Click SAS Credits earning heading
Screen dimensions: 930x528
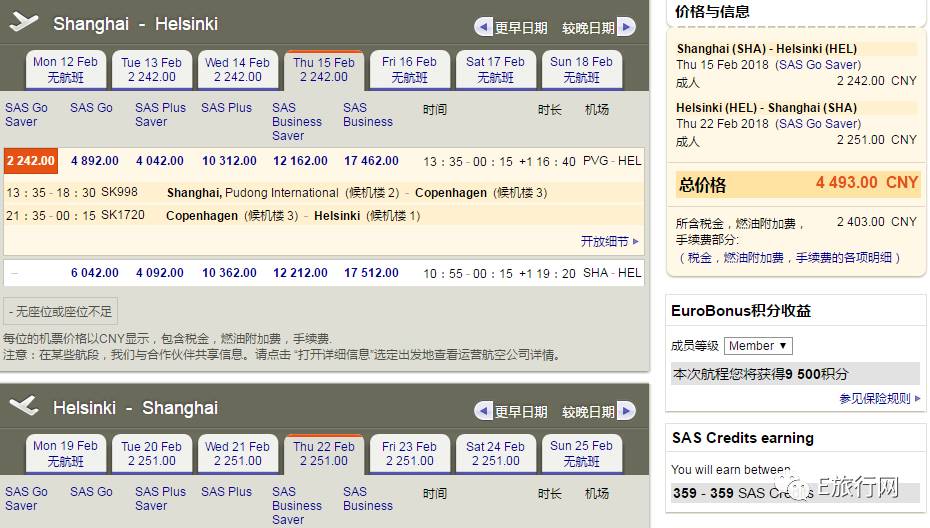(x=743, y=438)
